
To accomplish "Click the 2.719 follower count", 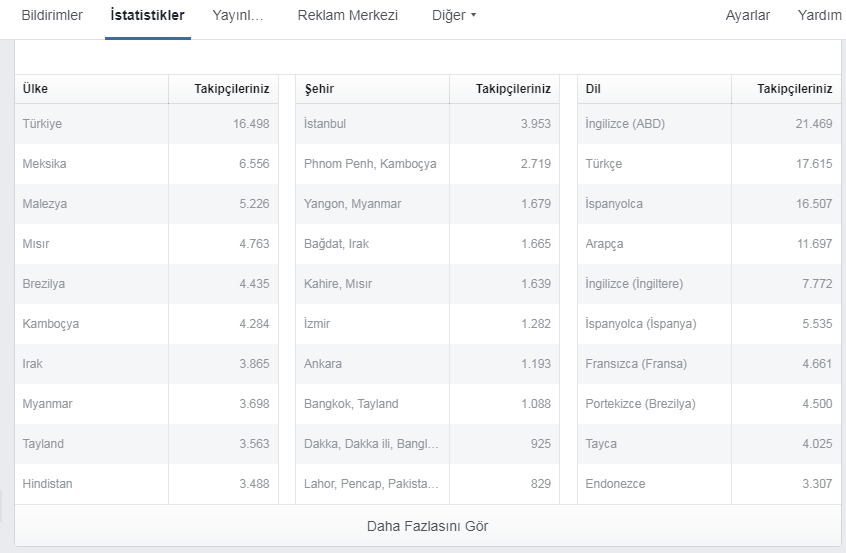I will (536, 163).
